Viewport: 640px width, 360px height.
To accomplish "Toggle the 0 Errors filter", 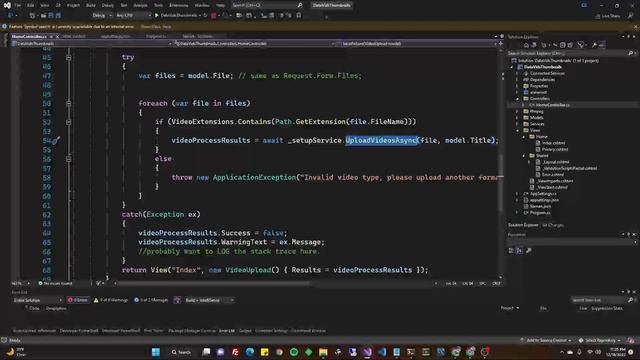I will click(x=78, y=300).
